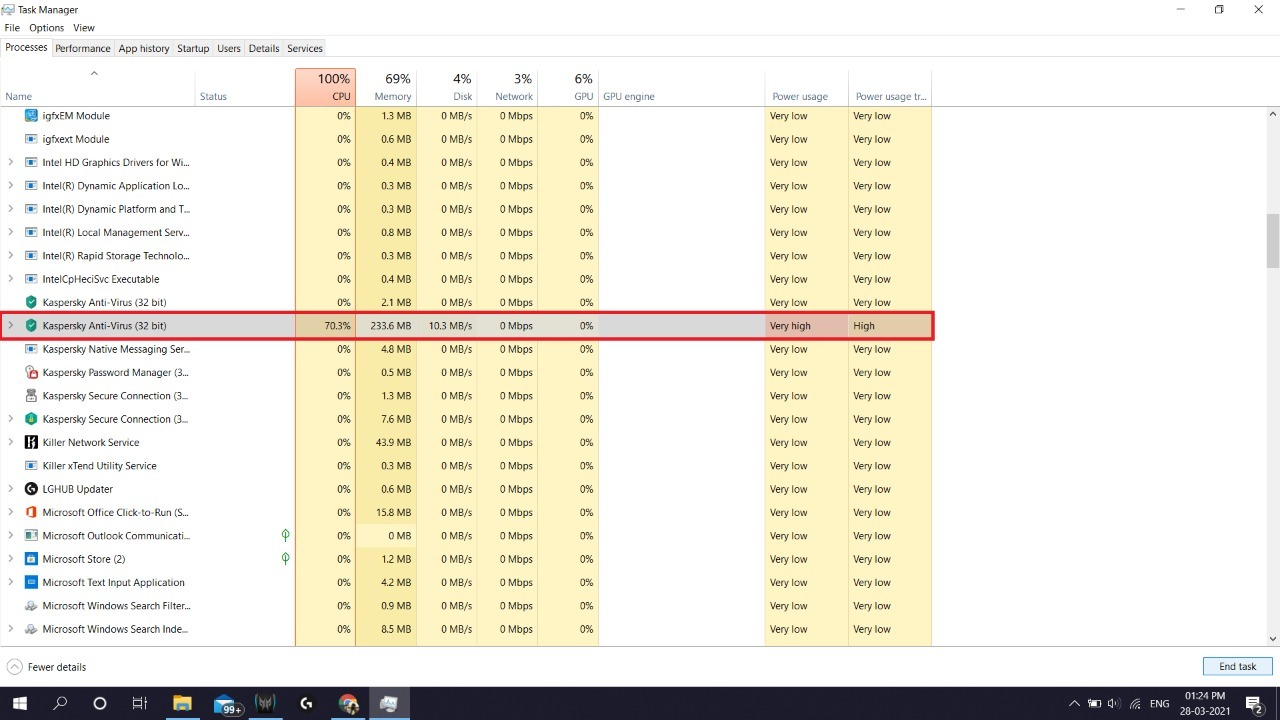Image resolution: width=1280 pixels, height=720 pixels.
Task: Click the highlighted Kaspersky Anti-Virus shield icon
Action: 31,326
